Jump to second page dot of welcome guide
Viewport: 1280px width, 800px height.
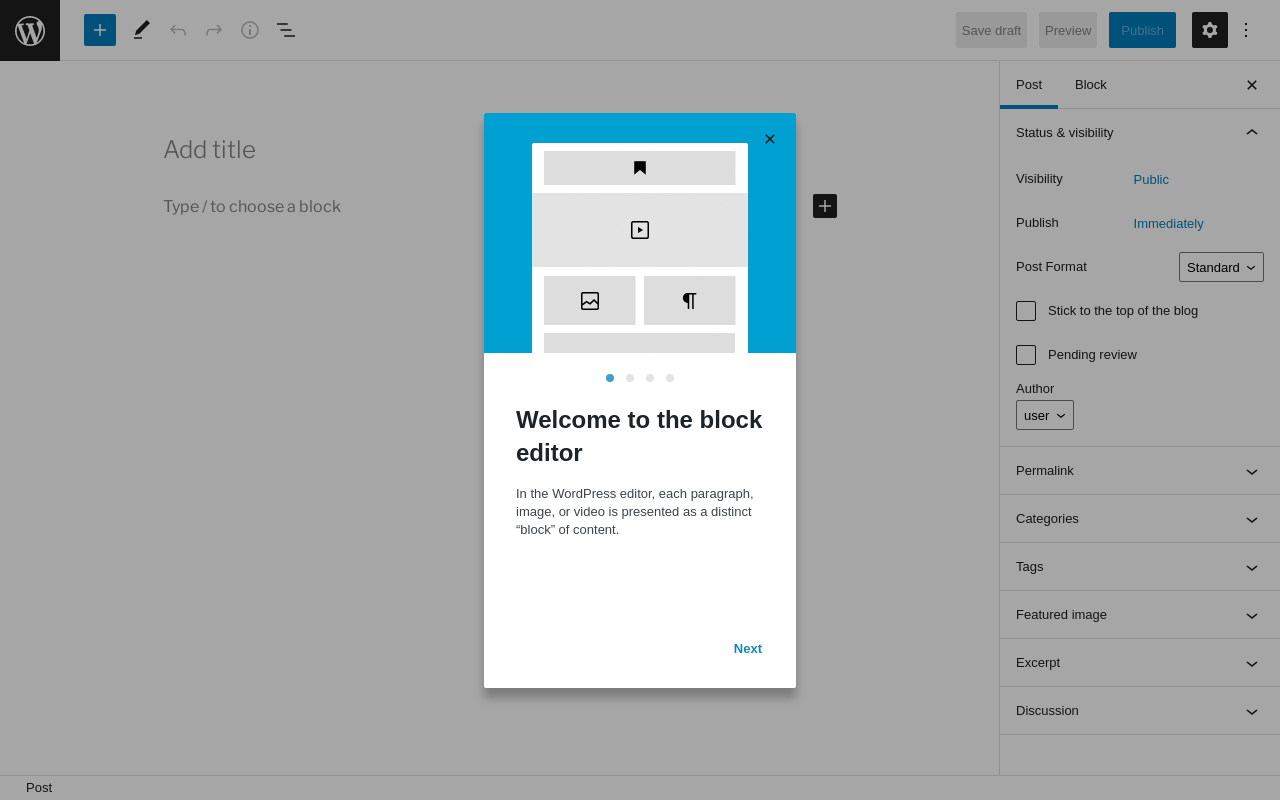click(x=630, y=378)
